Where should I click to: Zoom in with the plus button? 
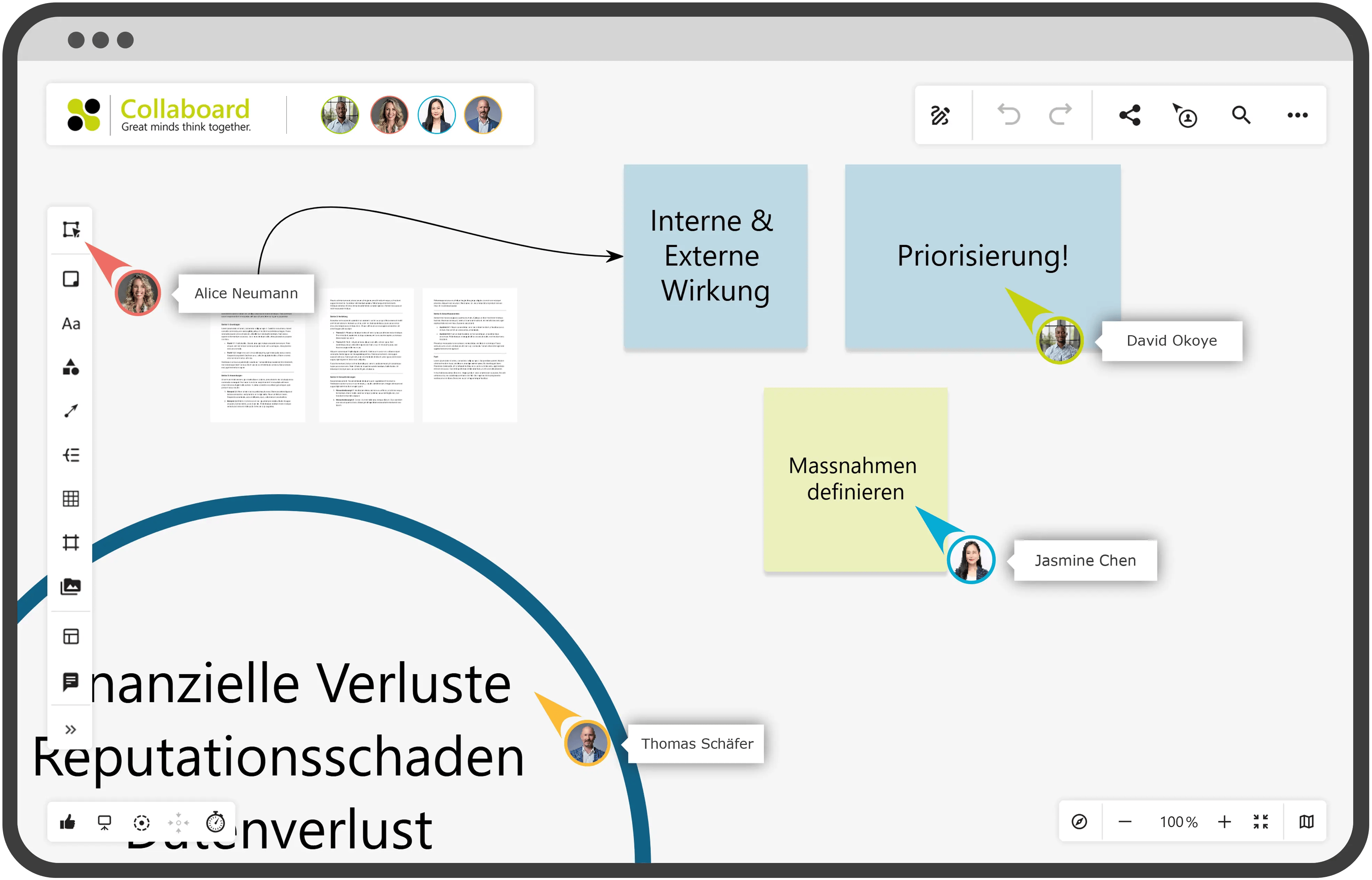point(1224,822)
